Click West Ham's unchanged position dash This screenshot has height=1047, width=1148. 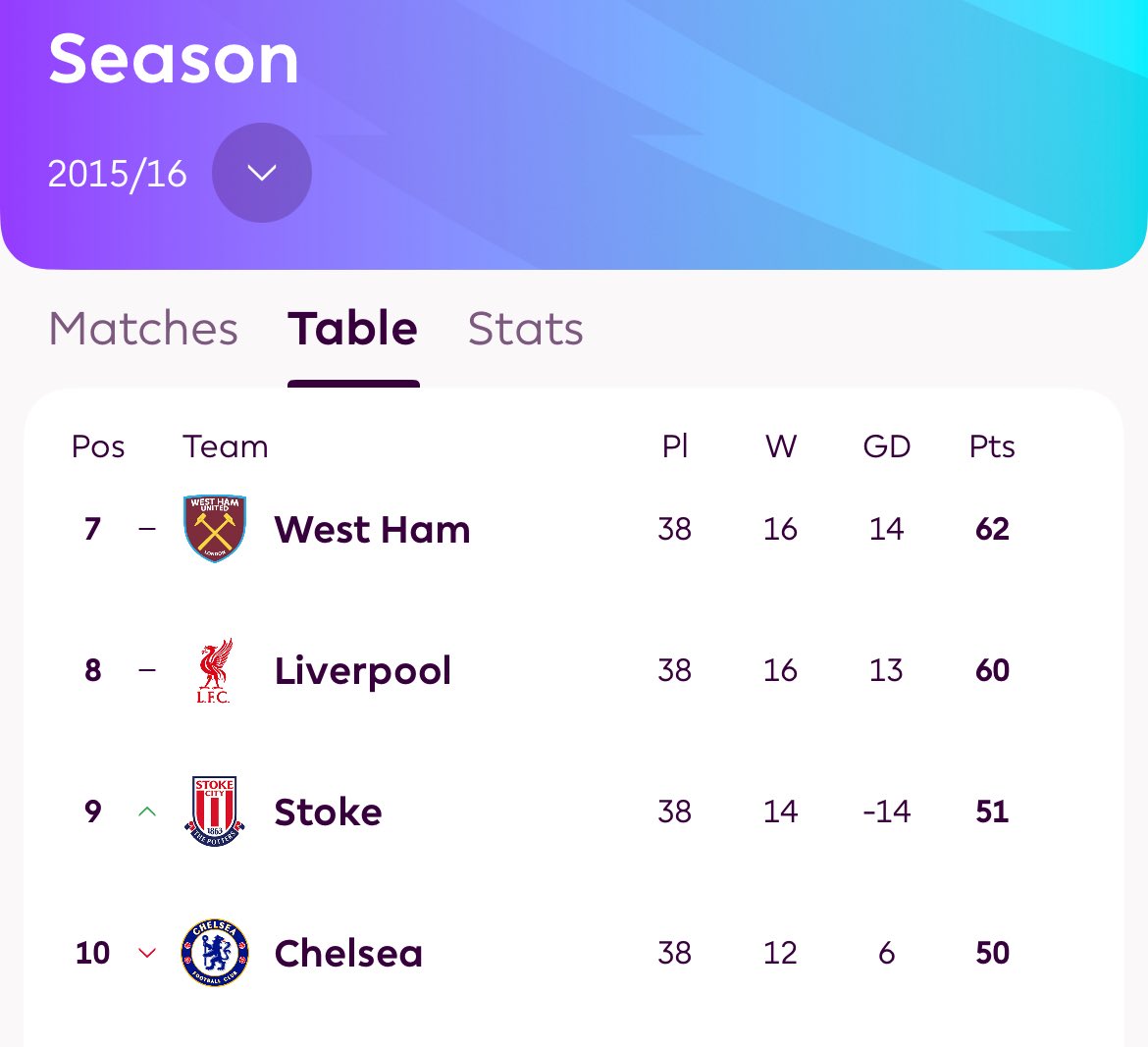point(147,529)
